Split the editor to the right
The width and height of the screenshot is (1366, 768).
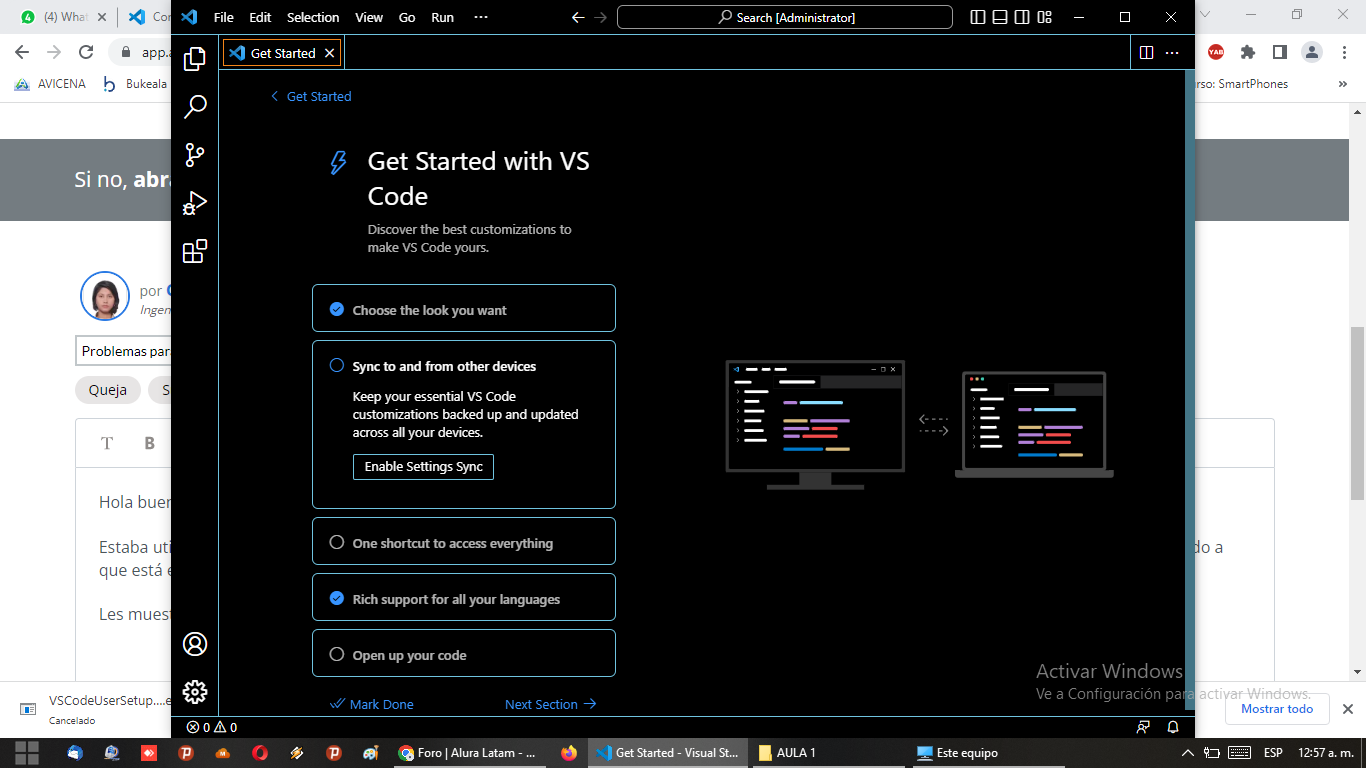[1147, 53]
